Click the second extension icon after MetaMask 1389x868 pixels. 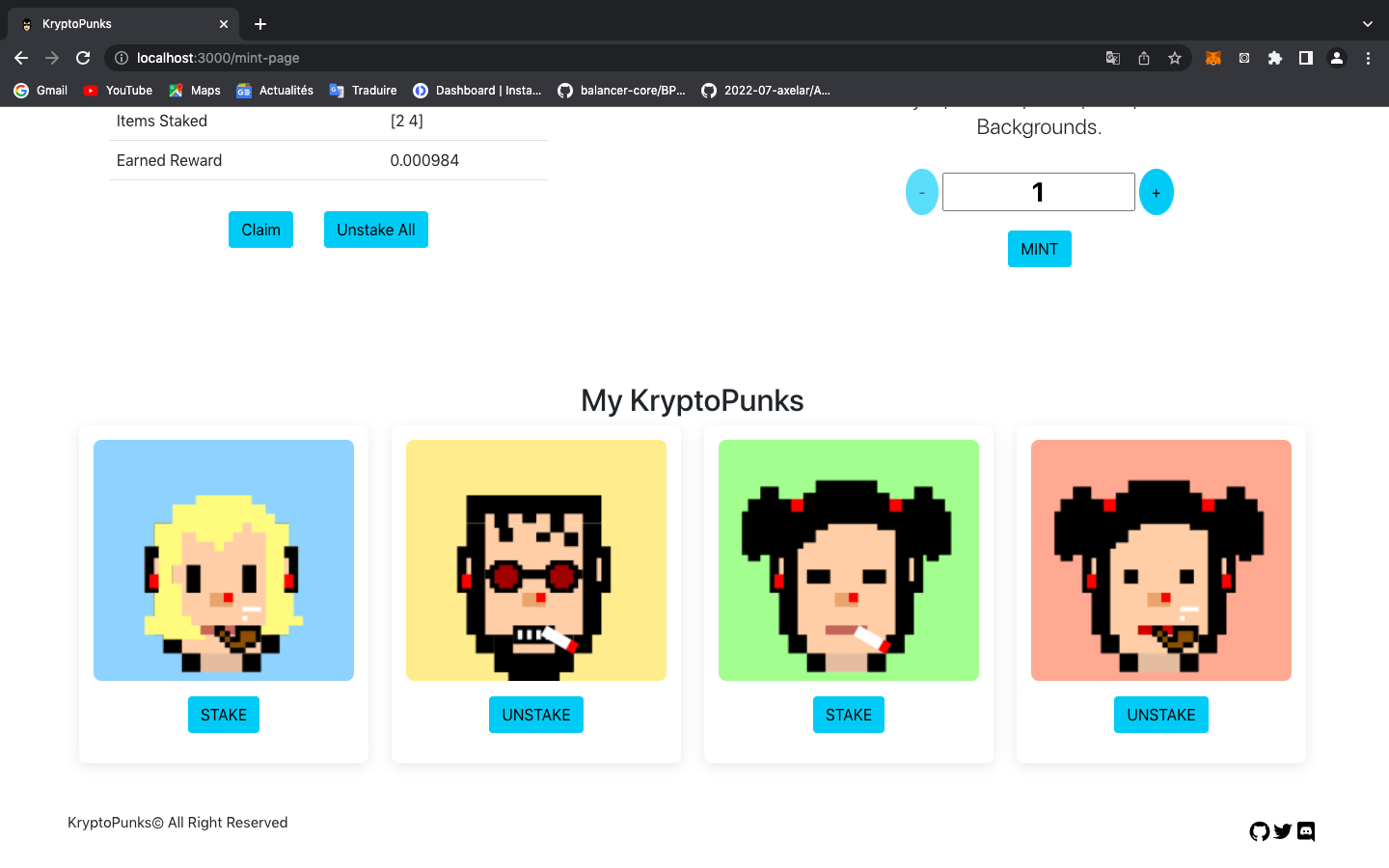(x=1244, y=58)
